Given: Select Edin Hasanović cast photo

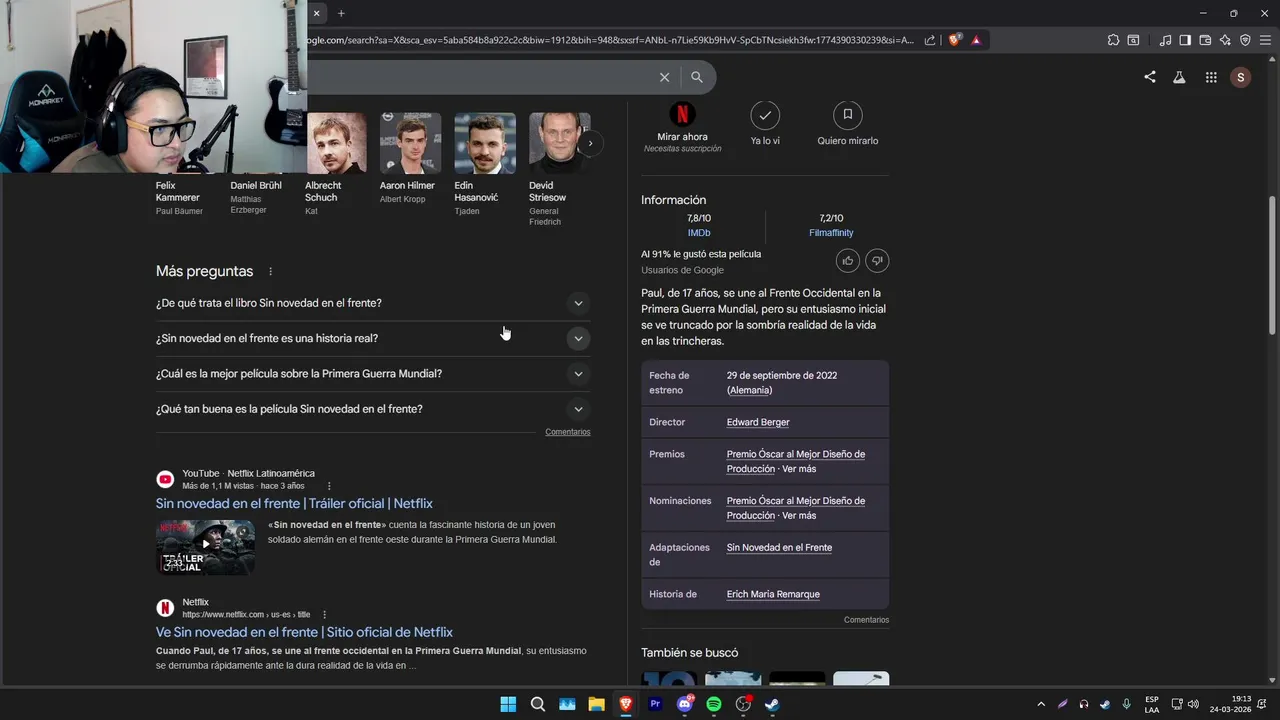Looking at the screenshot, I should [x=485, y=143].
